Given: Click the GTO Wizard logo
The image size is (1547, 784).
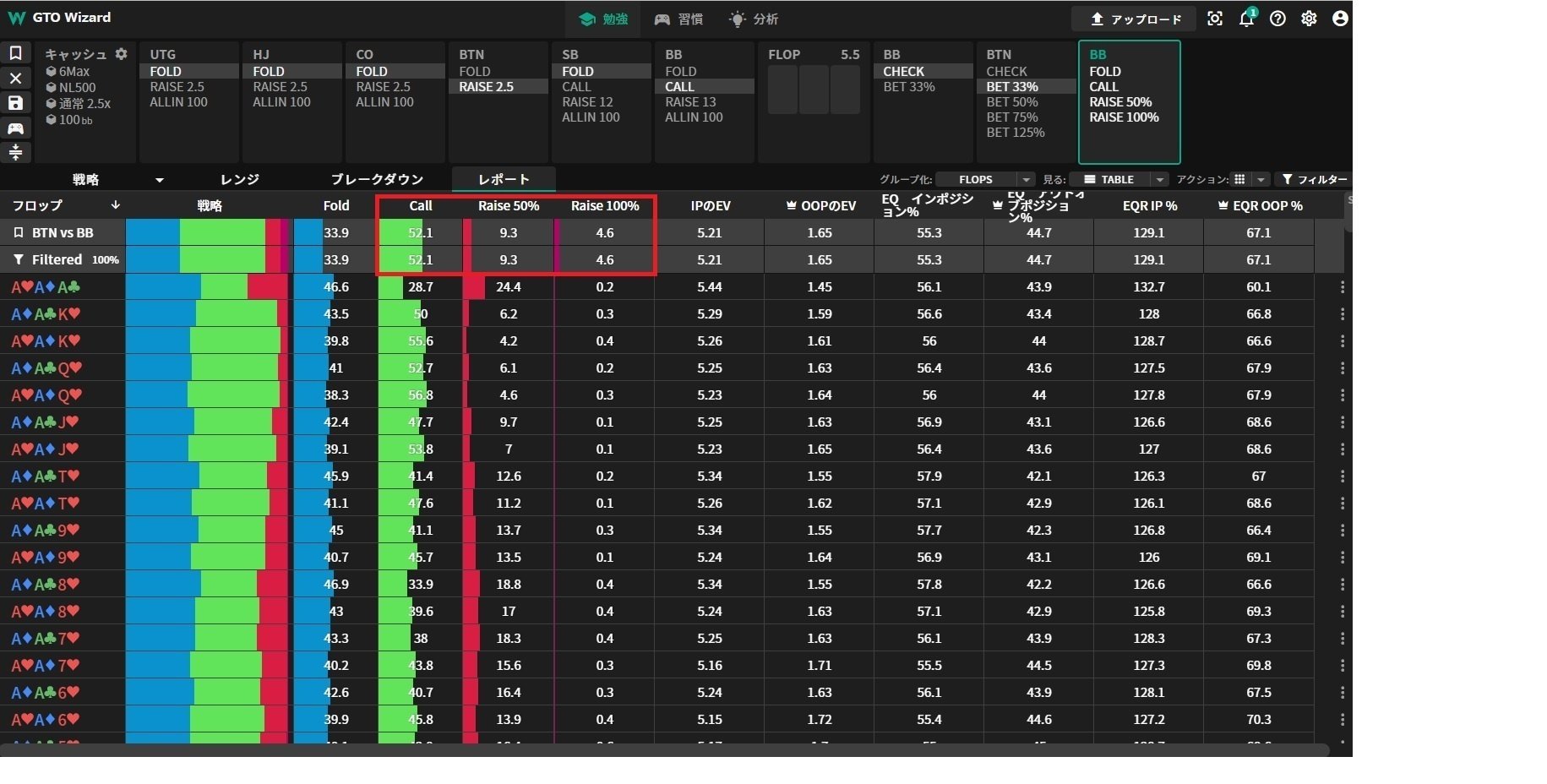Looking at the screenshot, I should pos(59,18).
